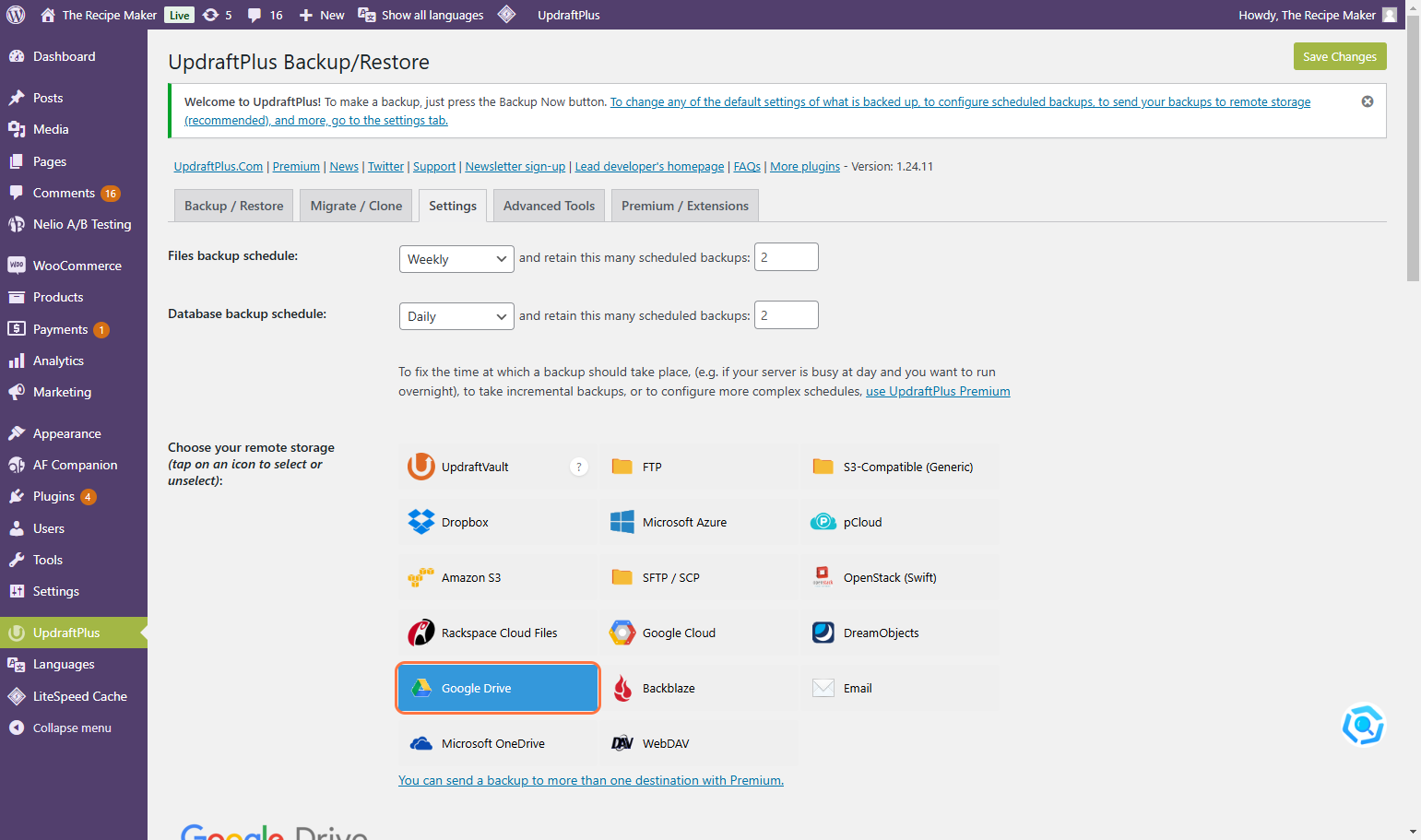1421x840 pixels.
Task: Open the More plugins link
Action: point(805,166)
